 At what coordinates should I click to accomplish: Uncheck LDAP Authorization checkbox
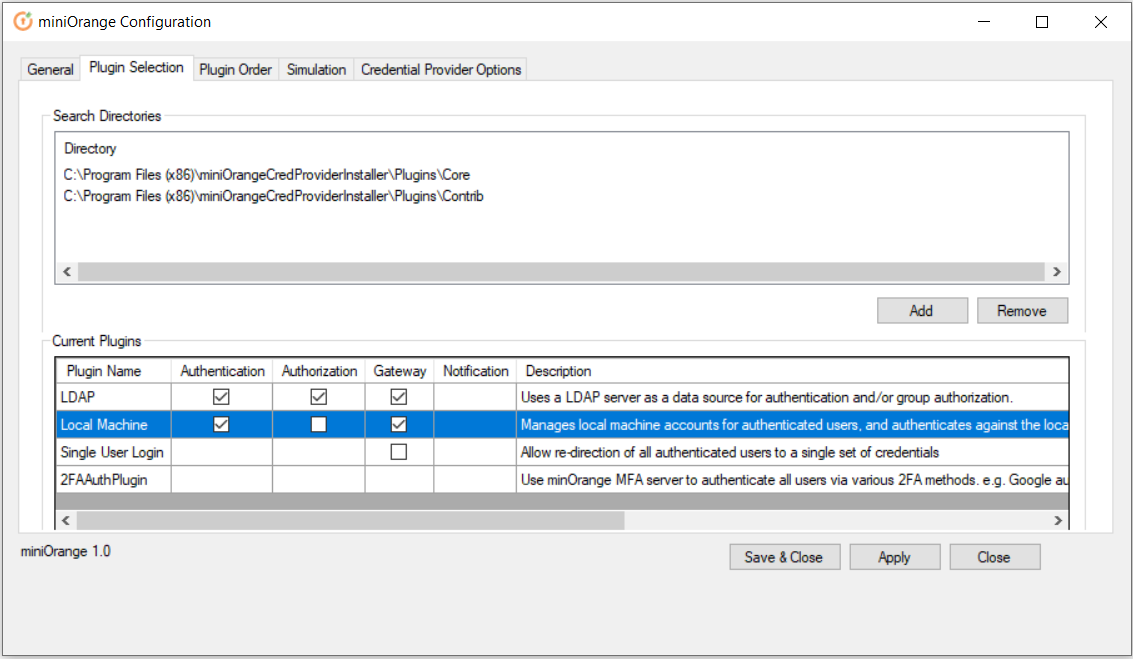pos(319,397)
